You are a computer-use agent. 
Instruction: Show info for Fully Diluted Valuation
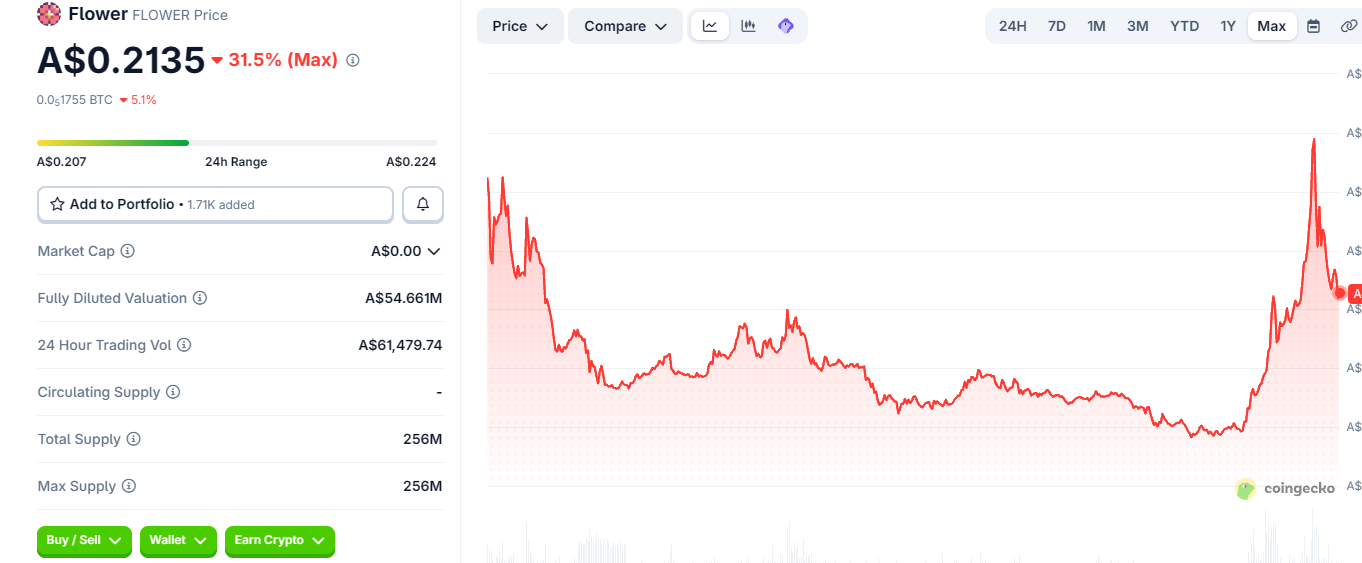pos(200,298)
